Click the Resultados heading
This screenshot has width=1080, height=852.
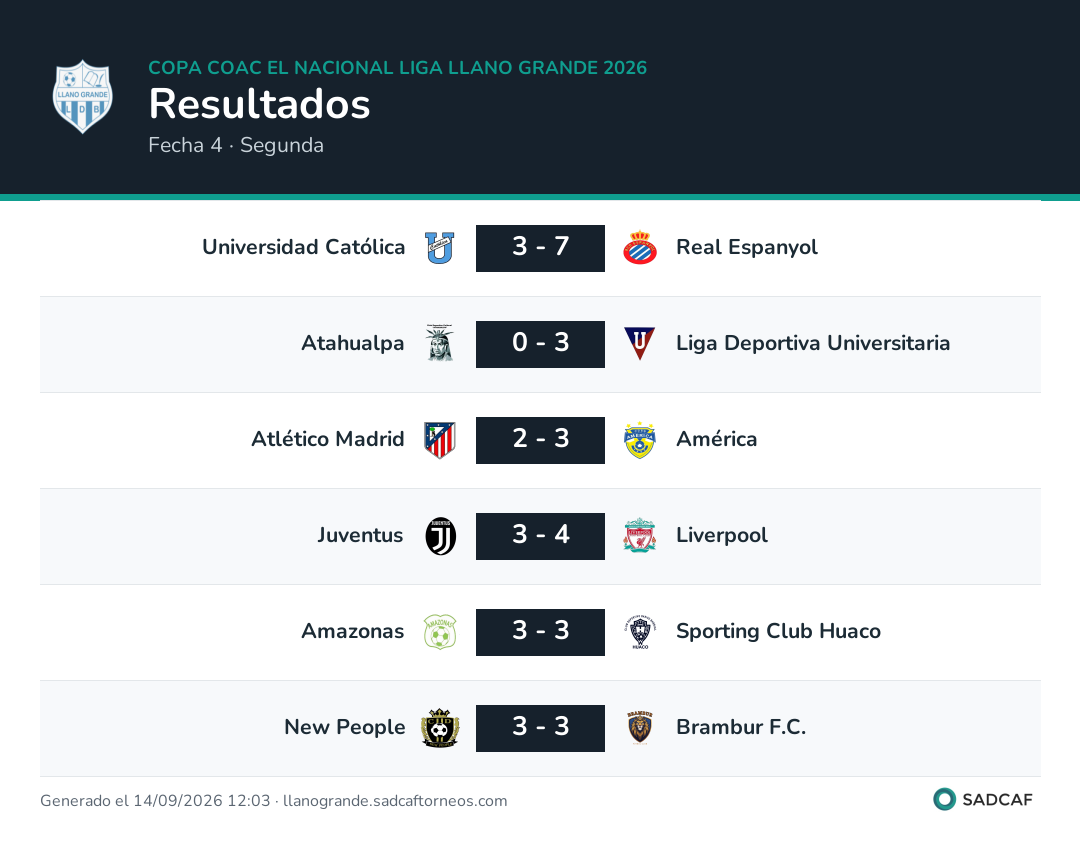259,104
